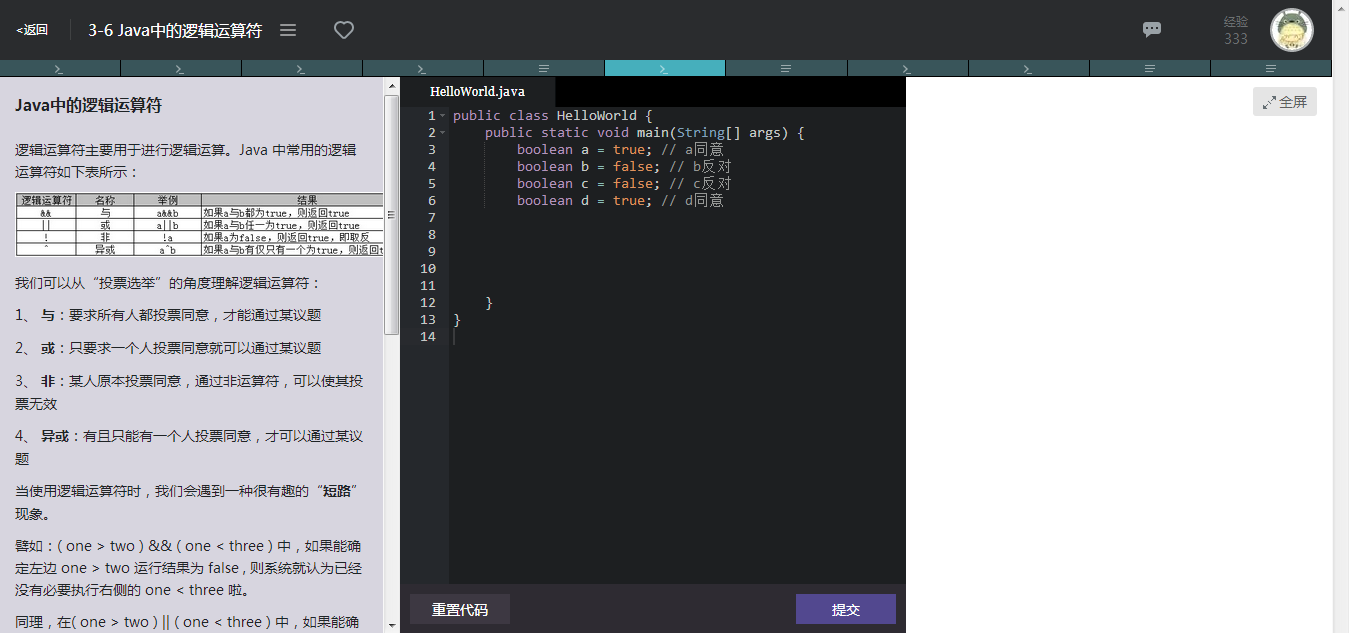
Task: Click code line 'boolean d = true;'
Action: click(620, 201)
